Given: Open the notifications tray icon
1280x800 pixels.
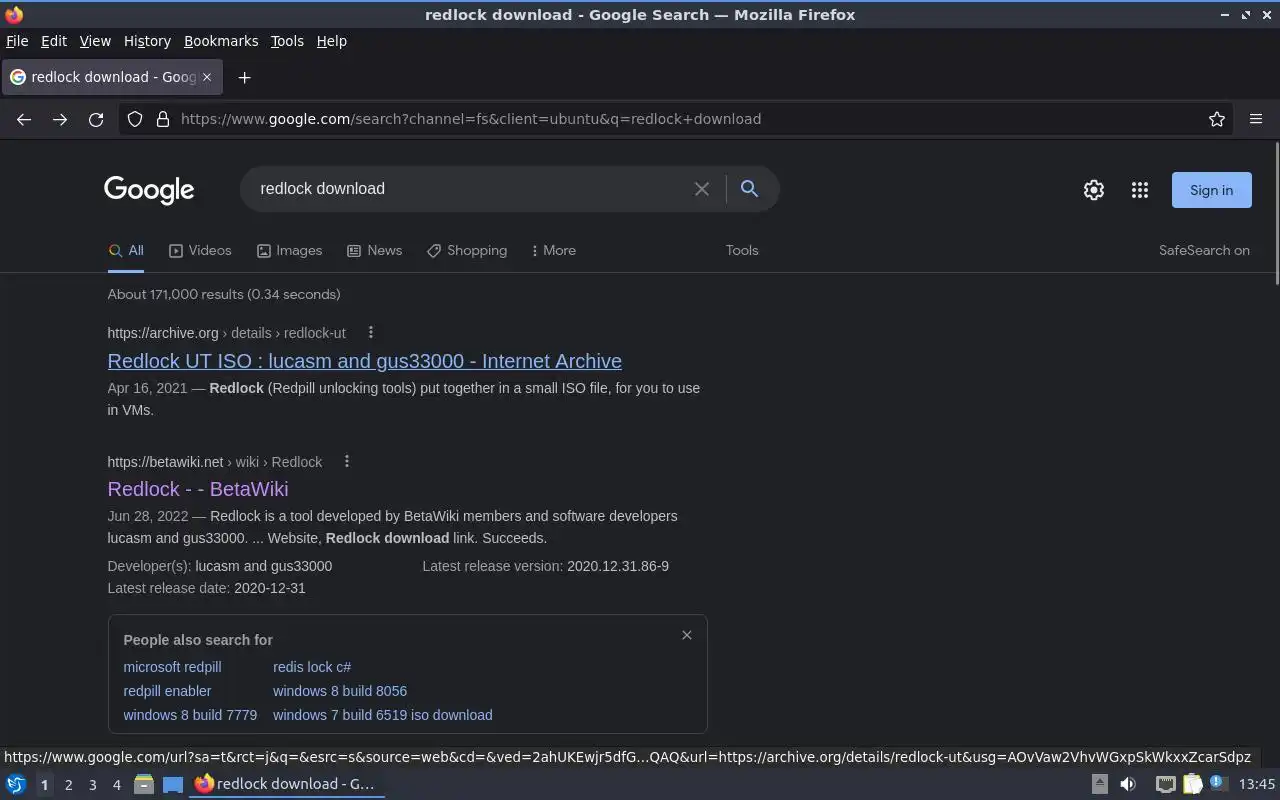Looking at the screenshot, I should coord(1218,783).
